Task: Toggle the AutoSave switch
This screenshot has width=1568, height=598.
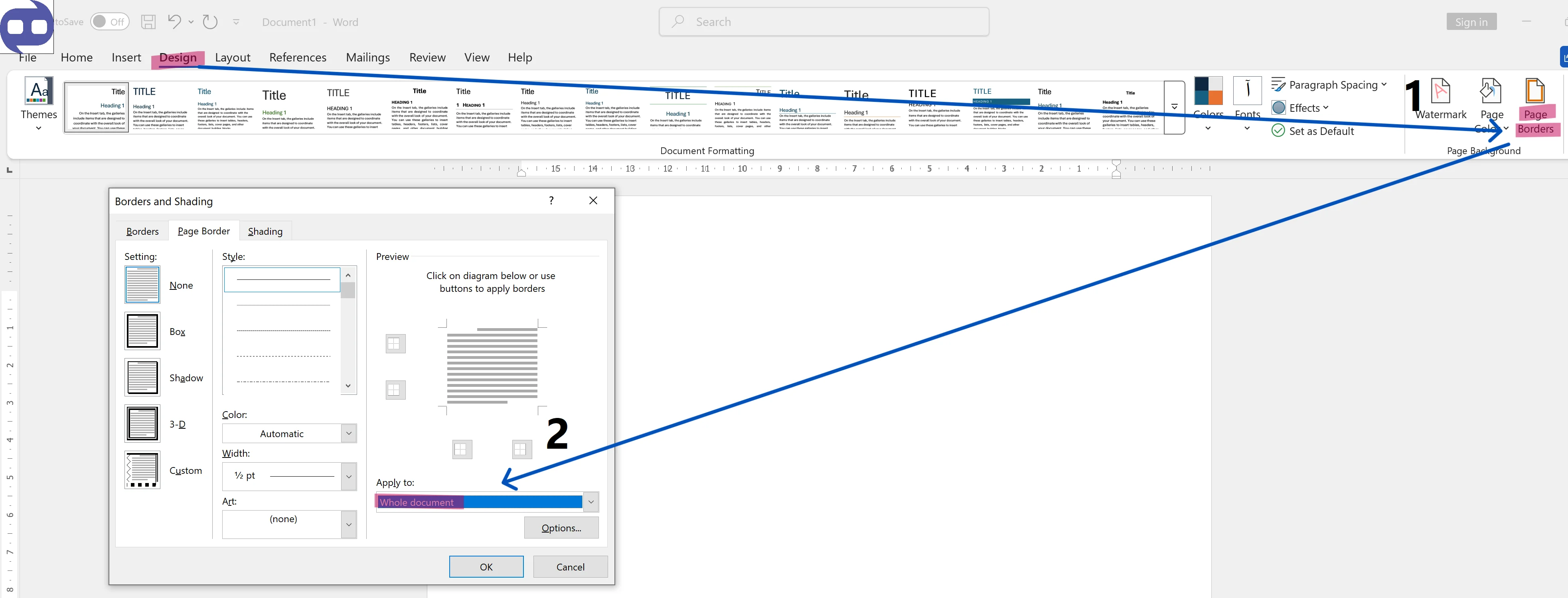Action: (110, 22)
